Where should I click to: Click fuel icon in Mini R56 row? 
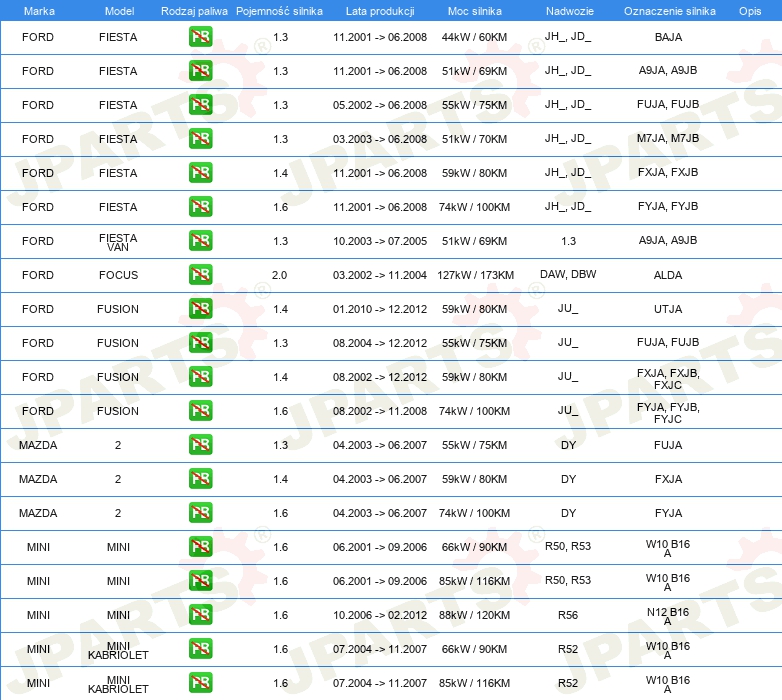pyautogui.click(x=200, y=614)
